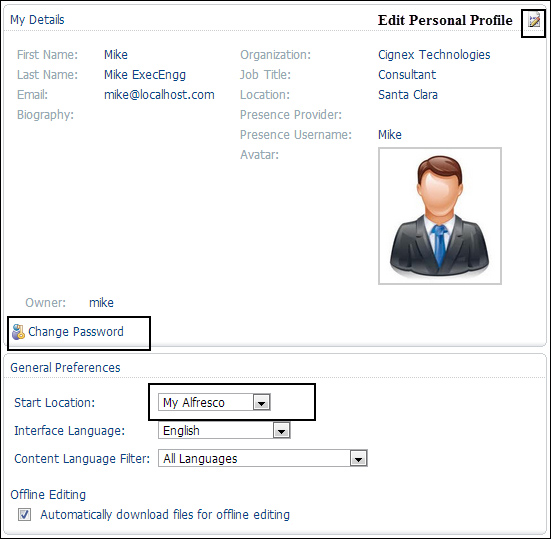Click the mike@localhost.com email value

tap(159, 95)
